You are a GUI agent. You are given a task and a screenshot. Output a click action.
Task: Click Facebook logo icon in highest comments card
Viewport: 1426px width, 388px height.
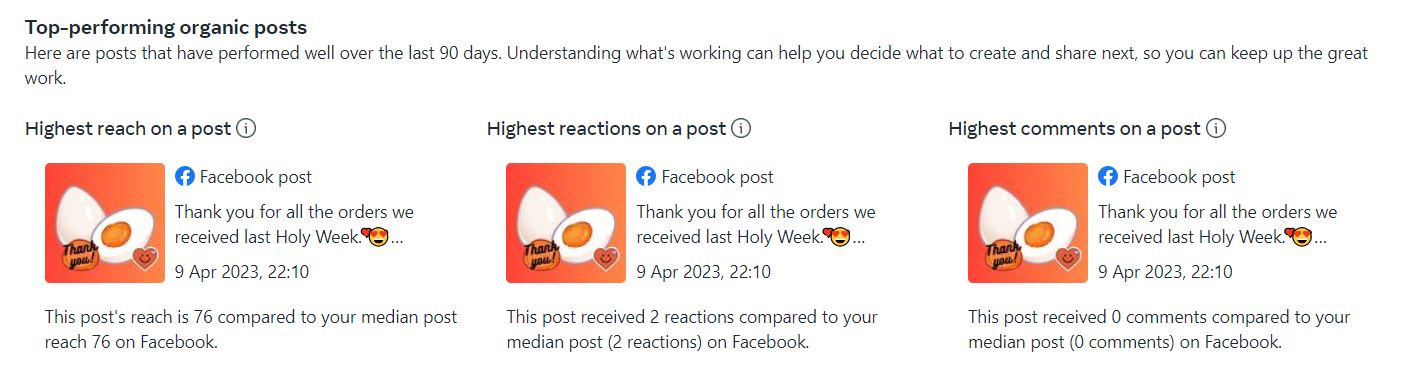pyautogui.click(x=1108, y=177)
